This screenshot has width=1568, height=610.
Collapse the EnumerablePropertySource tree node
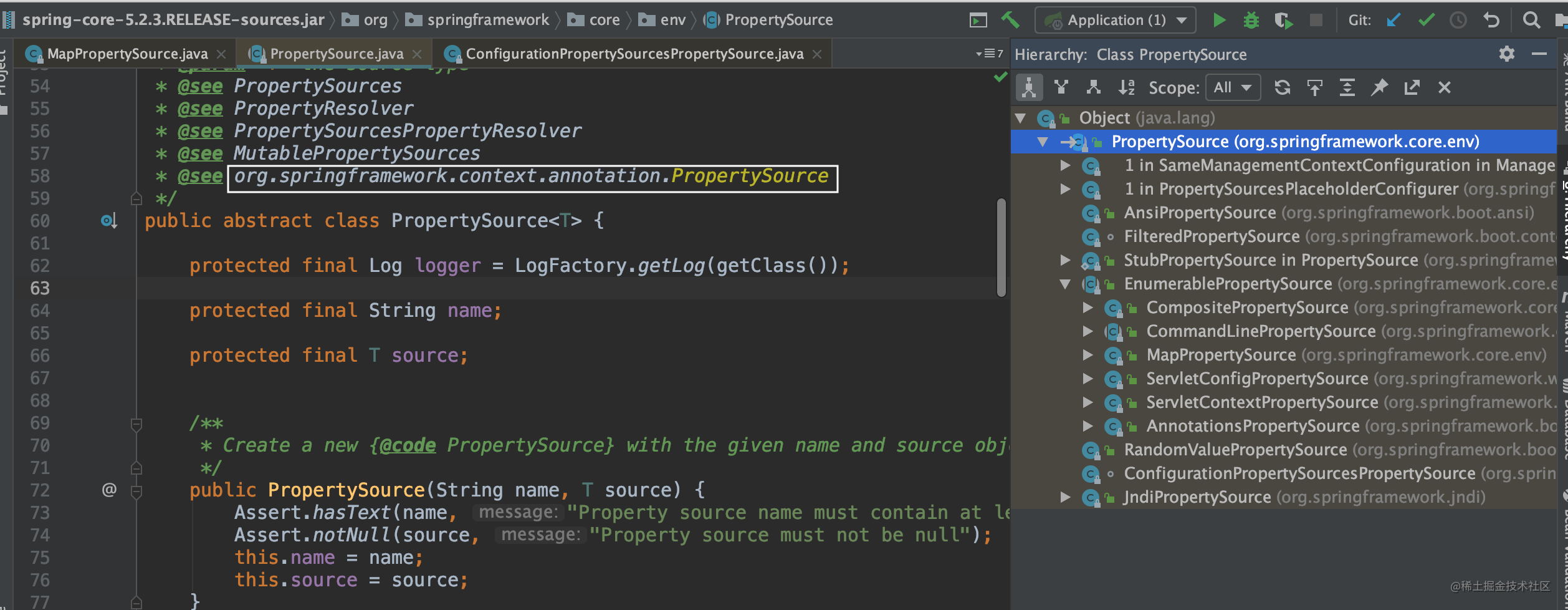pos(1066,284)
